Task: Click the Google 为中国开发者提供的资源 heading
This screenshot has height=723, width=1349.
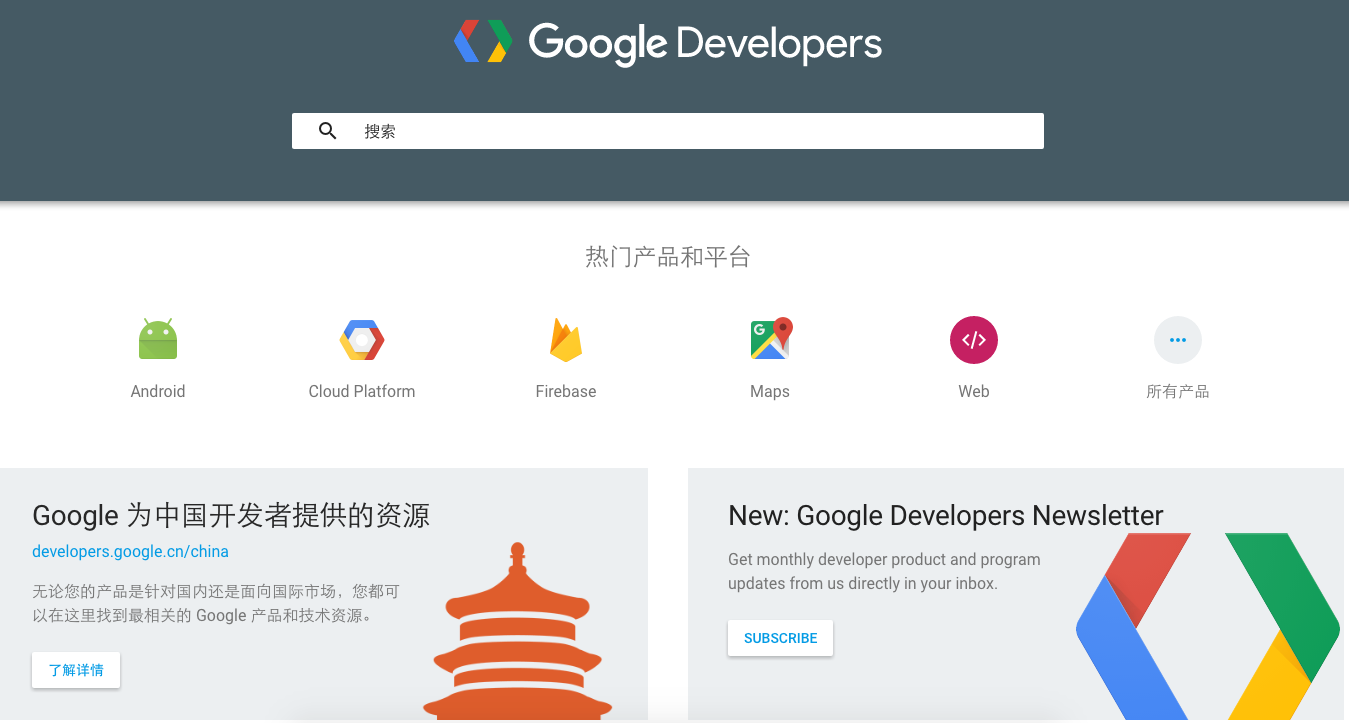Action: tap(231, 516)
